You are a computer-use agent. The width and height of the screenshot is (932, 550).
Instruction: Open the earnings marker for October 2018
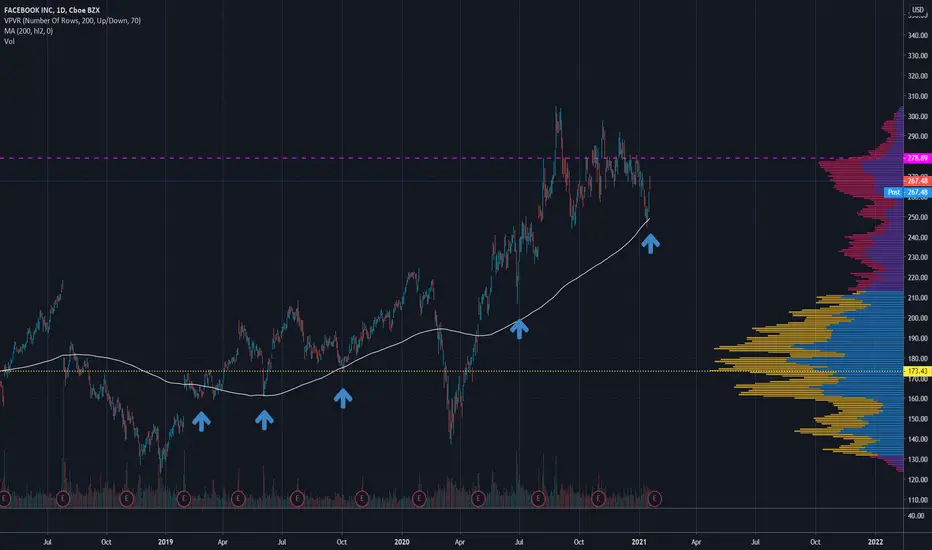[x=126, y=498]
